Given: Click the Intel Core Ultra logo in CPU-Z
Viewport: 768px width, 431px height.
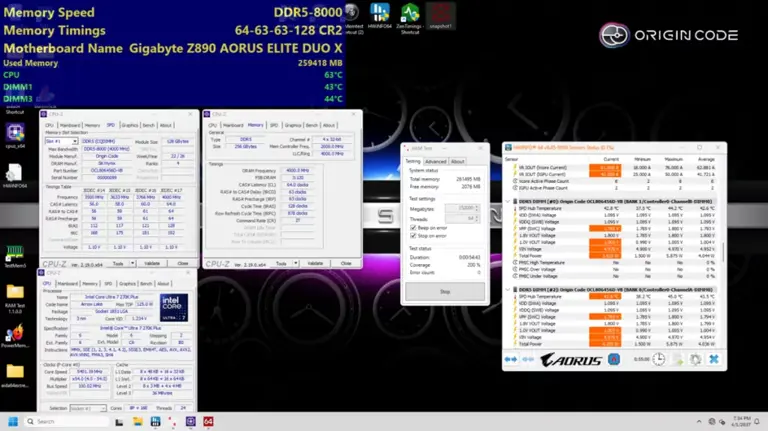Looking at the screenshot, I should tap(174, 308).
